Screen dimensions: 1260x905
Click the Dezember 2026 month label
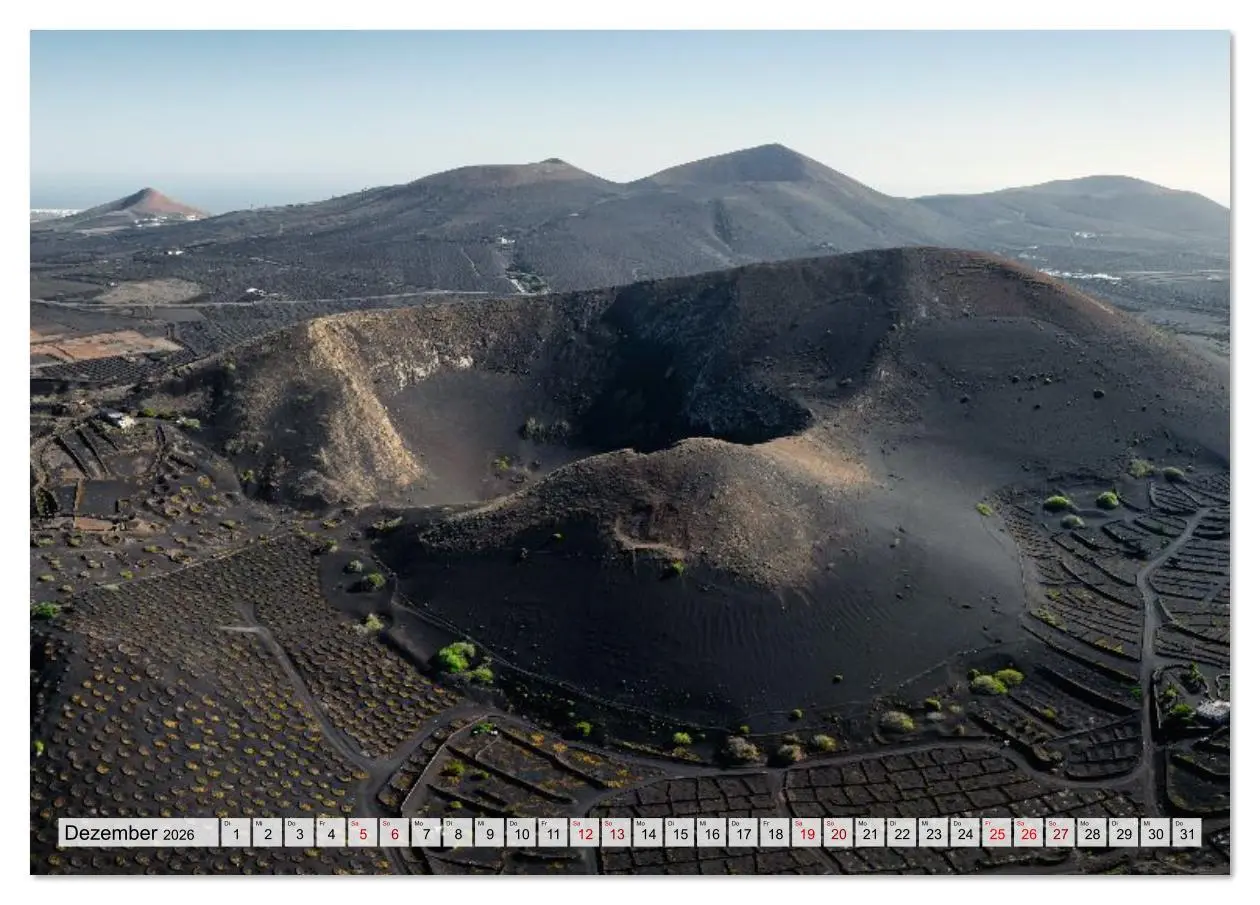(x=130, y=833)
